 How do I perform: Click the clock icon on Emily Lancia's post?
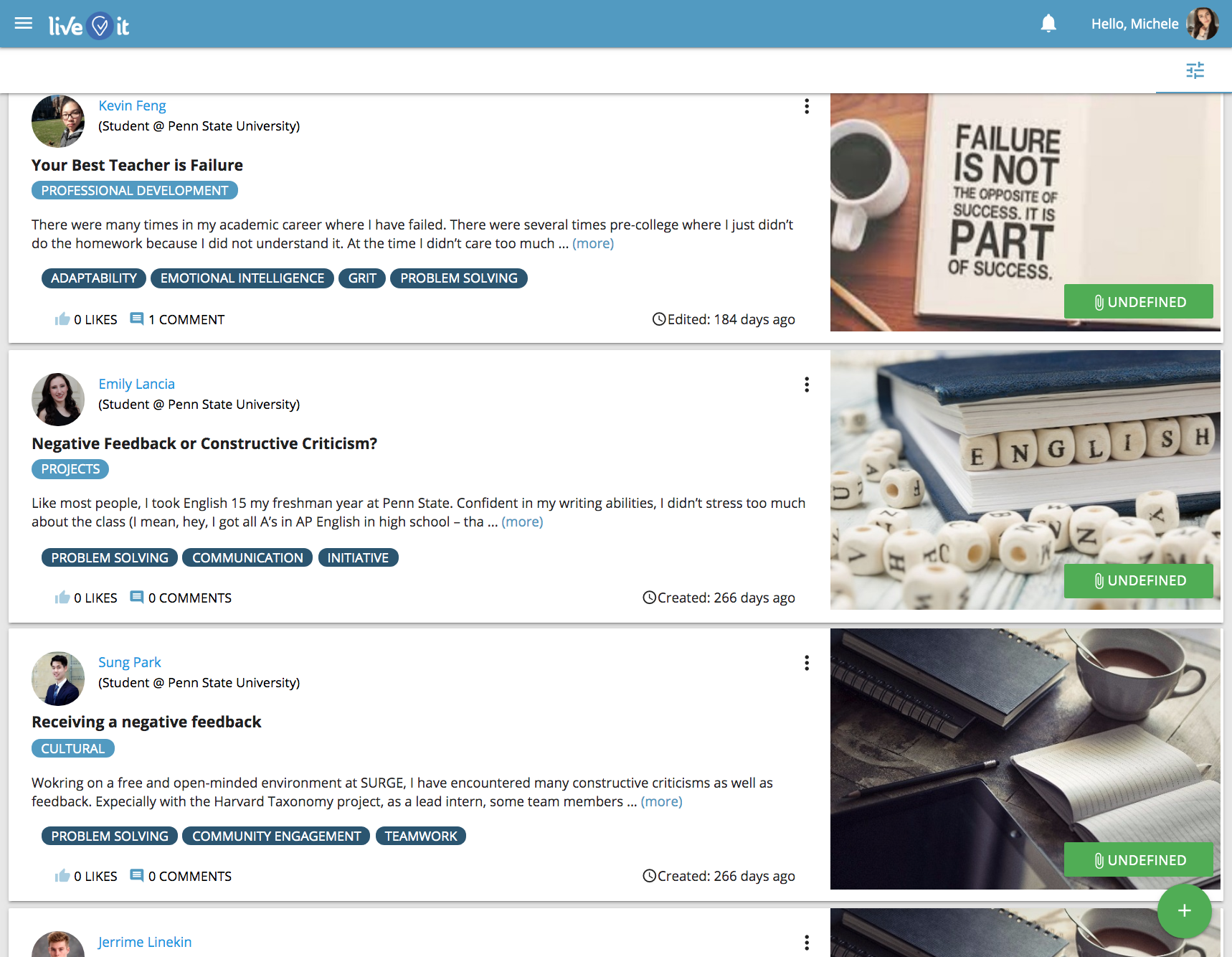pos(649,598)
